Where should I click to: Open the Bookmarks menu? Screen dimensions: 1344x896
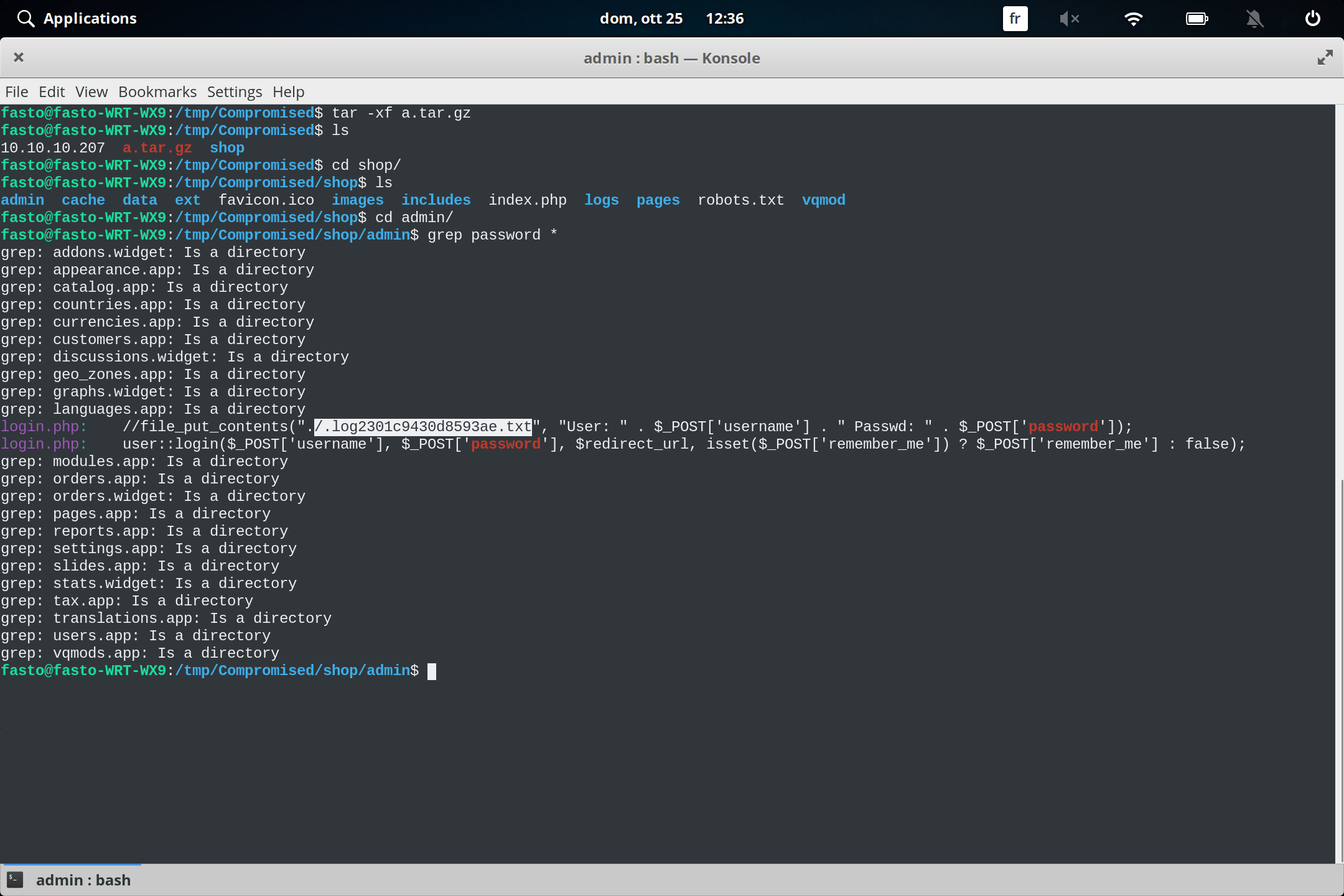157,91
